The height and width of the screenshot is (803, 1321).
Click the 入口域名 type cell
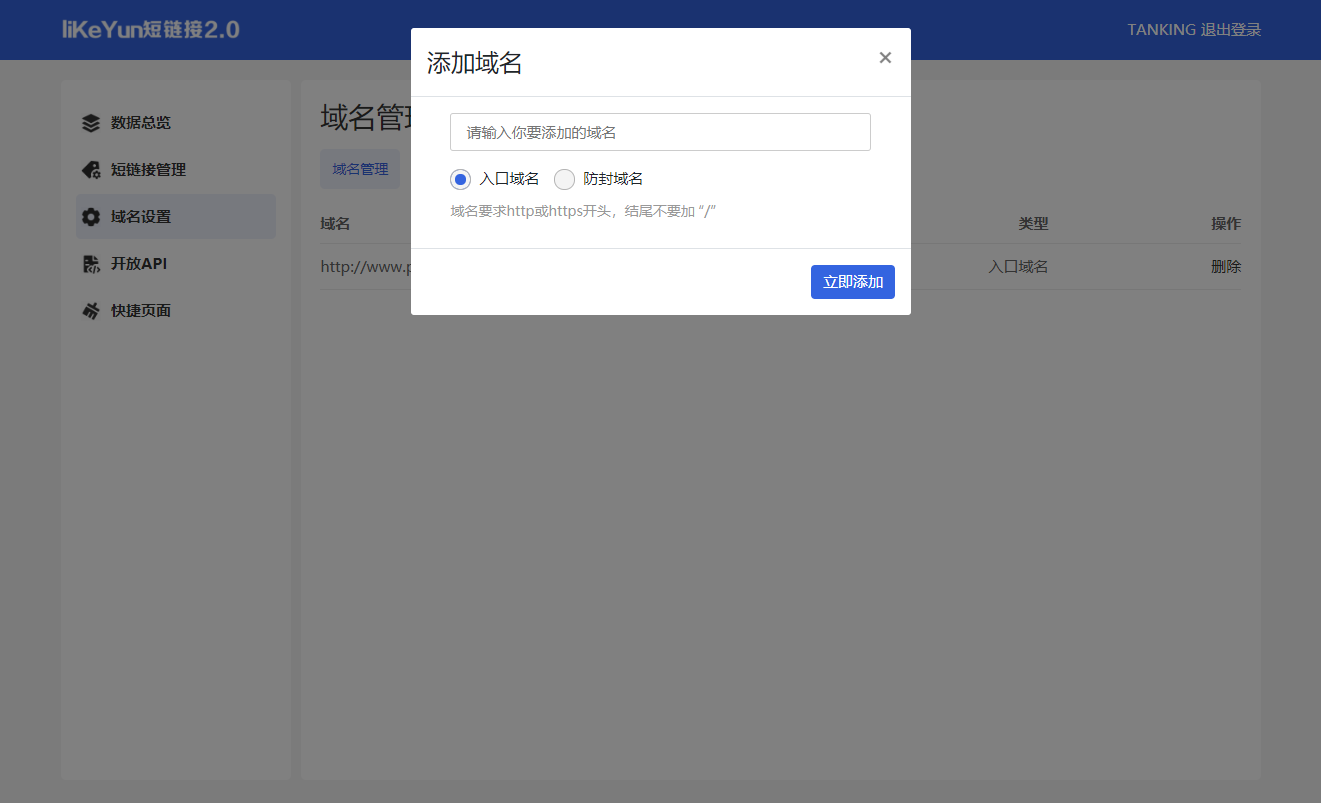click(1018, 267)
